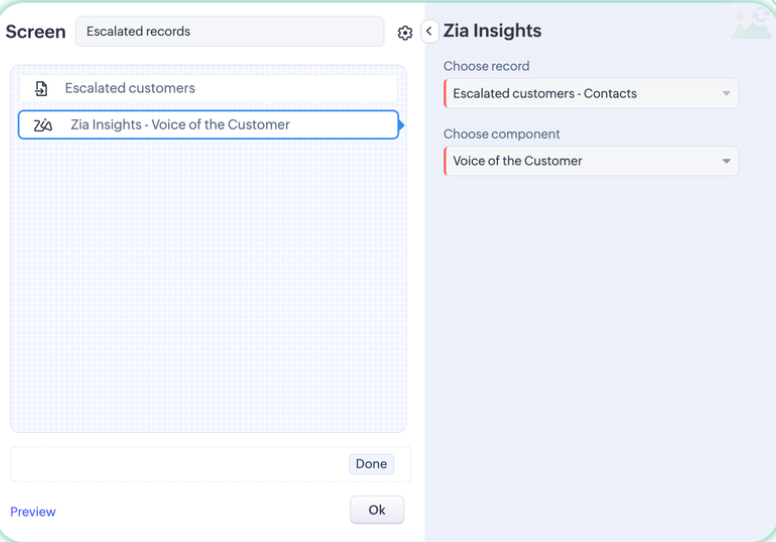Select Zia Insights - Voice of the Customer row
The height and width of the screenshot is (542, 776).
208,125
